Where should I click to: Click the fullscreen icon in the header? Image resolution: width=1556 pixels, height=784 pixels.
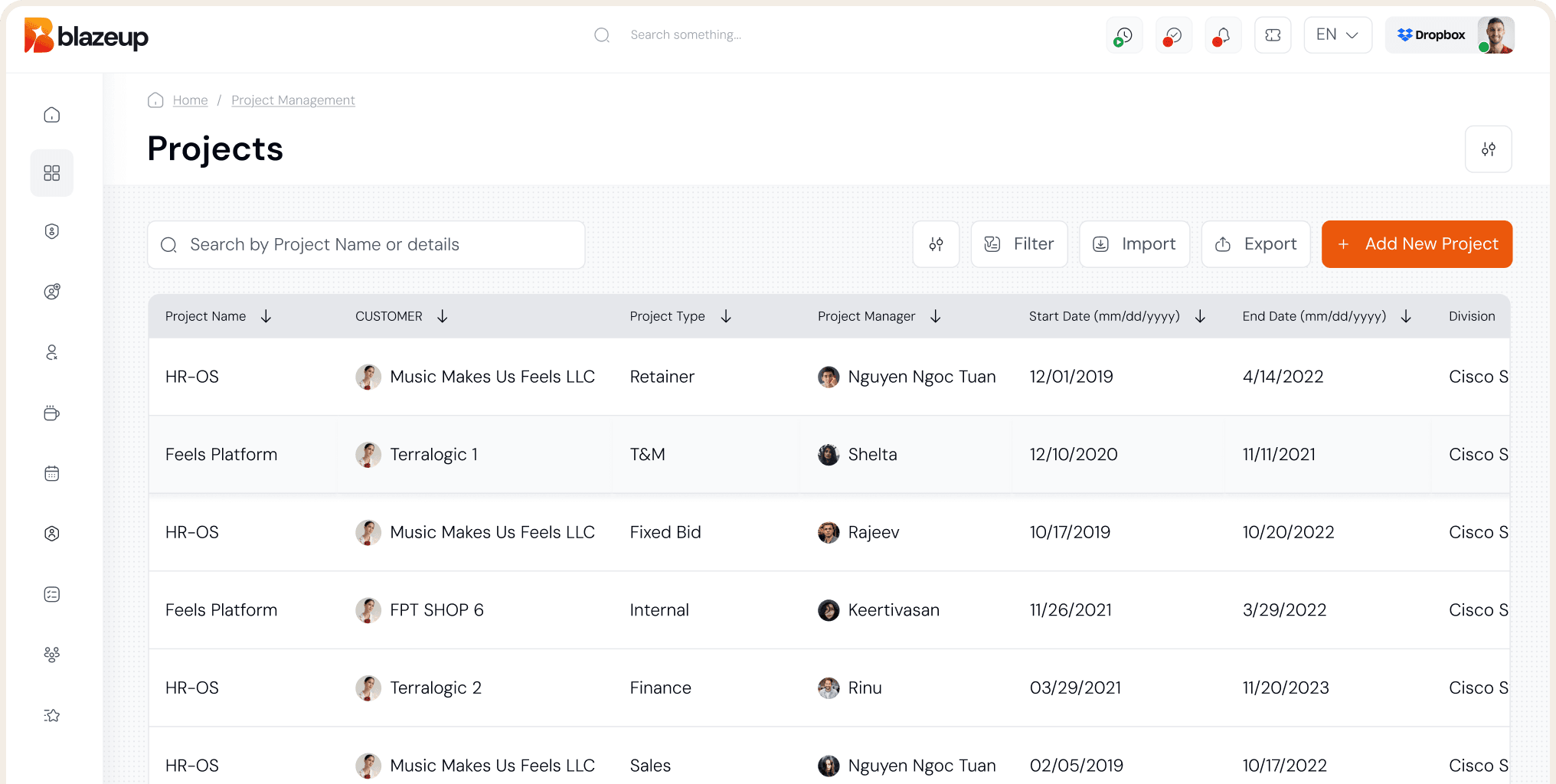pos(1273,35)
